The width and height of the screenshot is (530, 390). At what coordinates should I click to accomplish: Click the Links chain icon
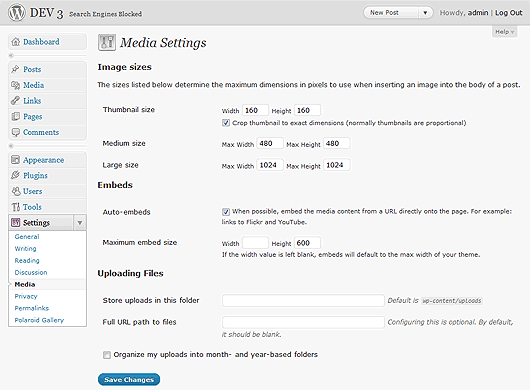(15, 100)
